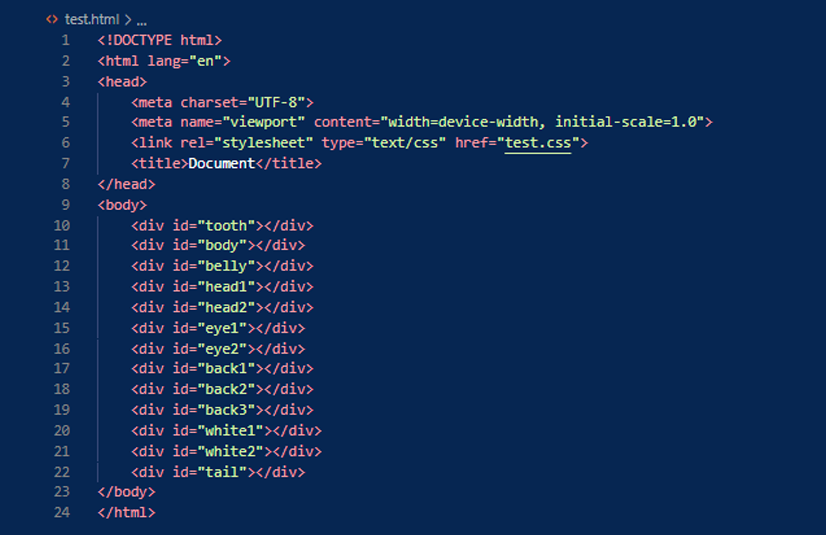Click the "belly" id value
Image resolution: width=826 pixels, height=535 pixels.
click(x=230, y=266)
